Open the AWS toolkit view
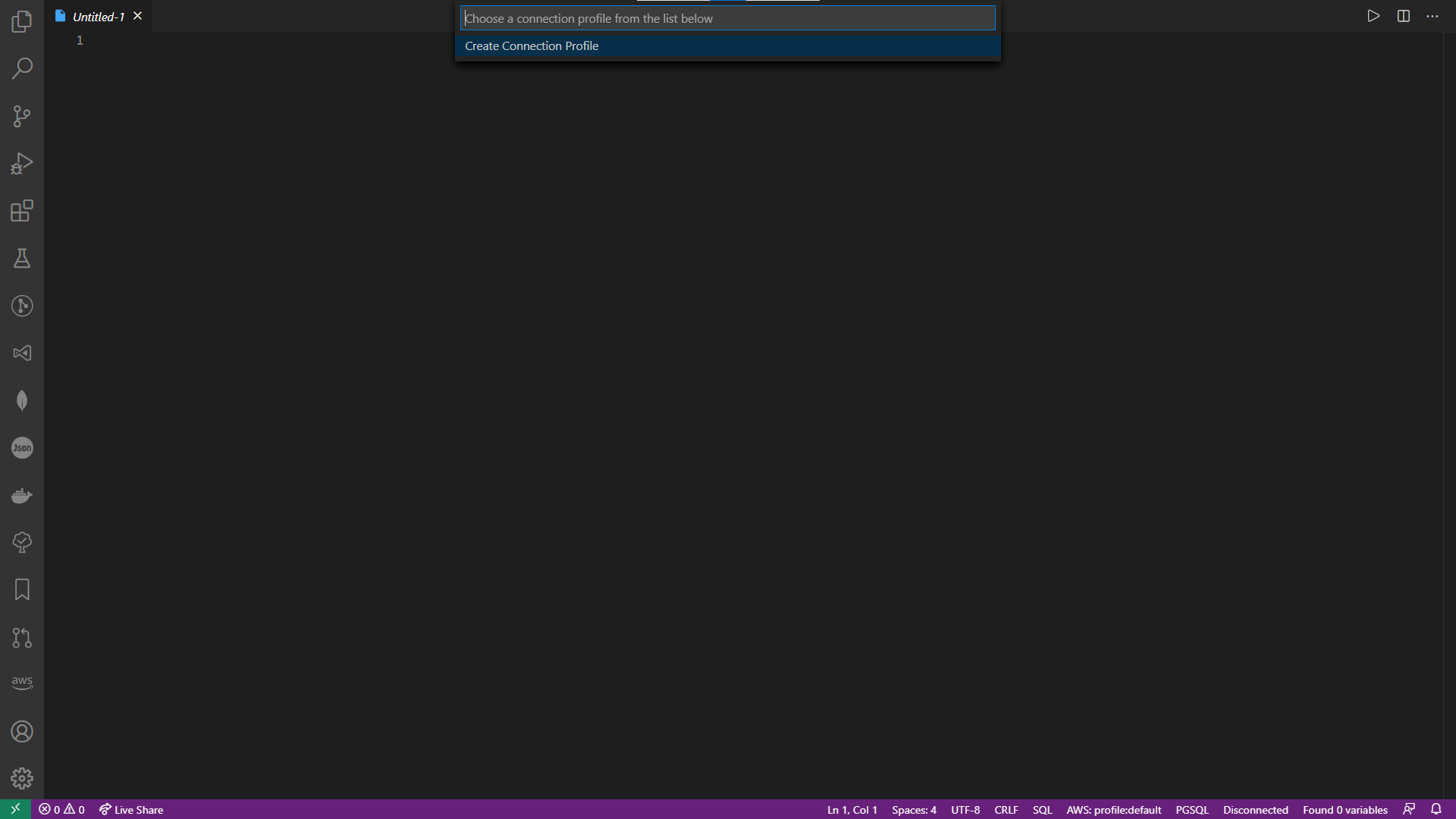This screenshot has width=1456, height=819. [22, 682]
